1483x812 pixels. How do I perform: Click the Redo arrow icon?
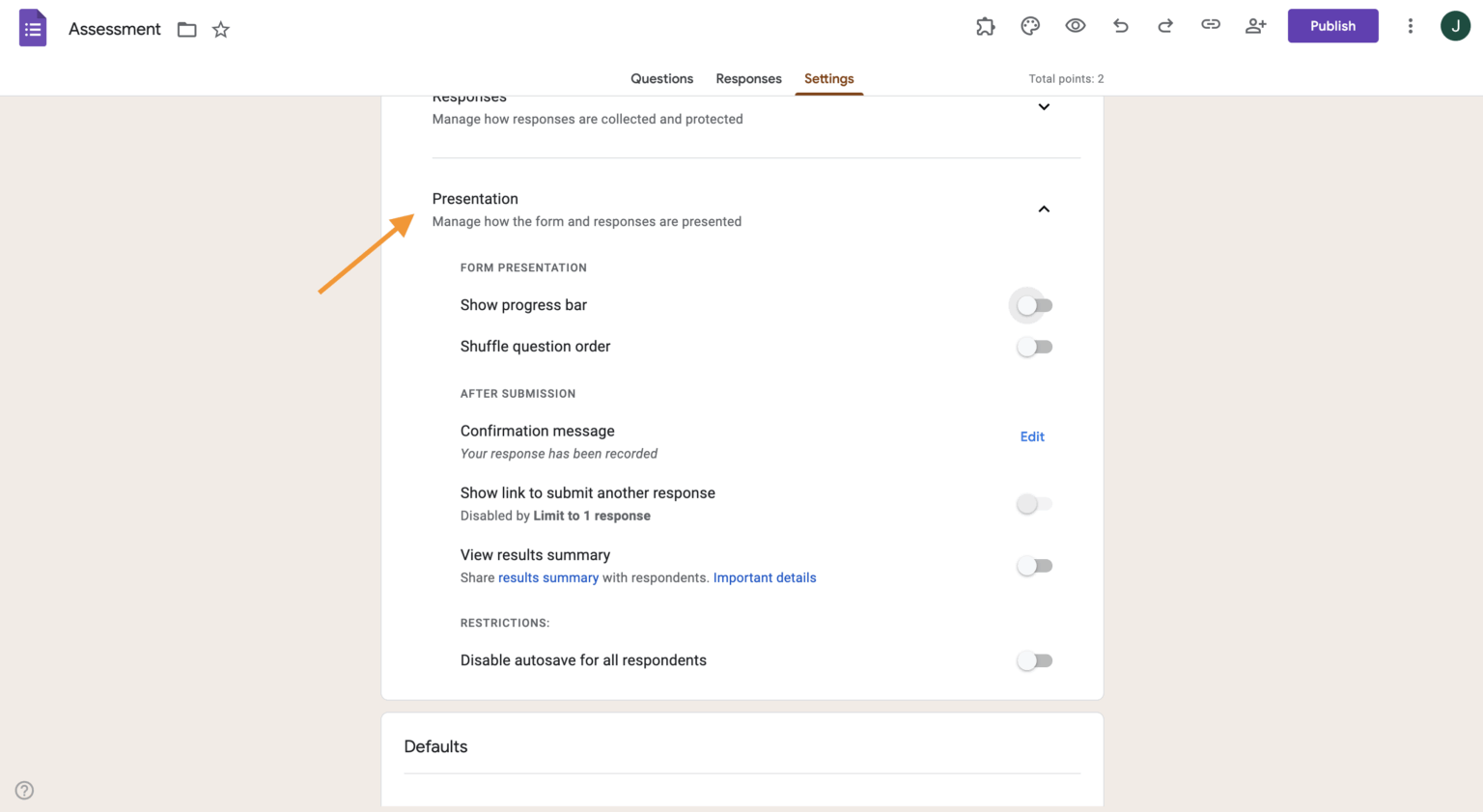(x=1165, y=26)
